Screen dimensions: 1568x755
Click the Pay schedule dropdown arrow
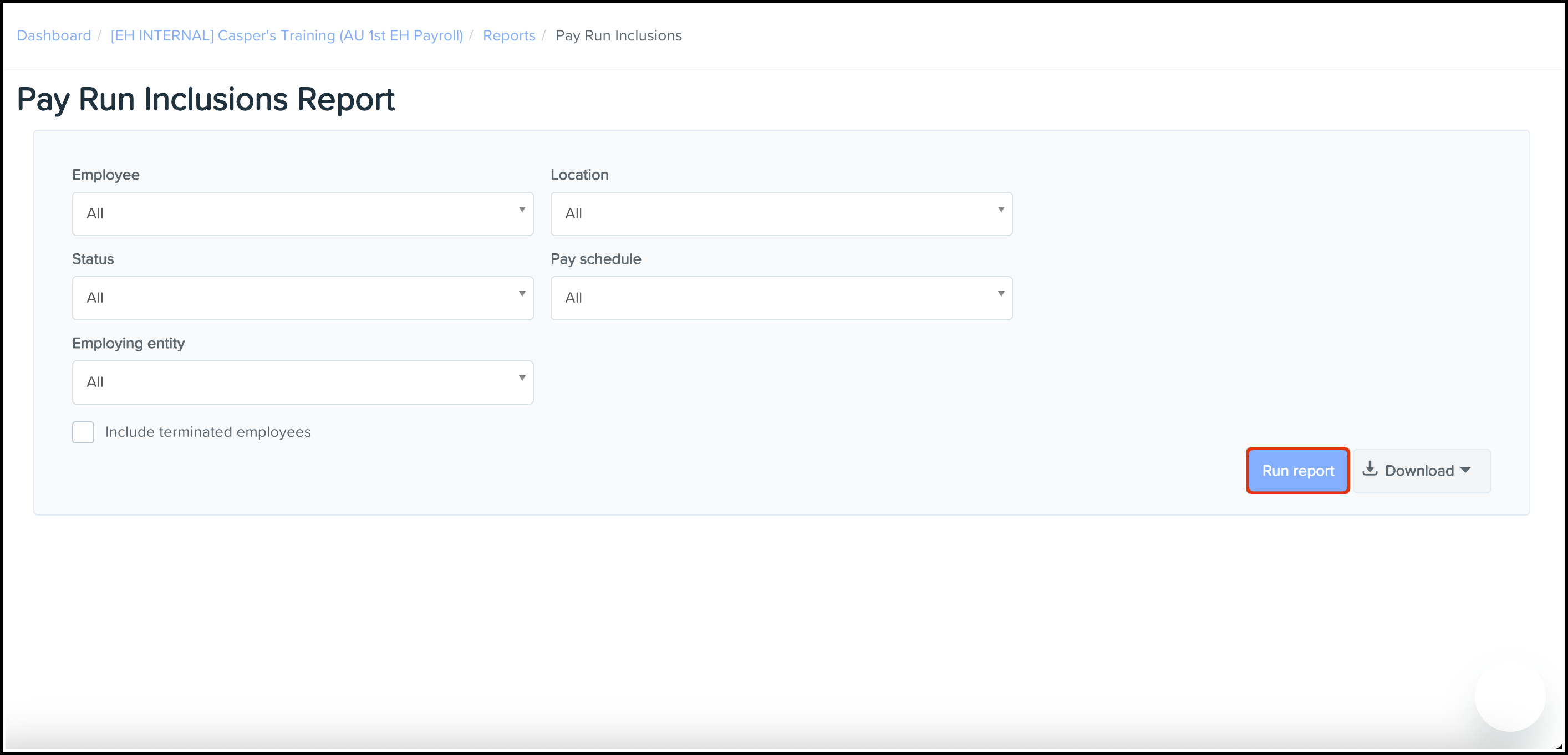click(x=1001, y=294)
